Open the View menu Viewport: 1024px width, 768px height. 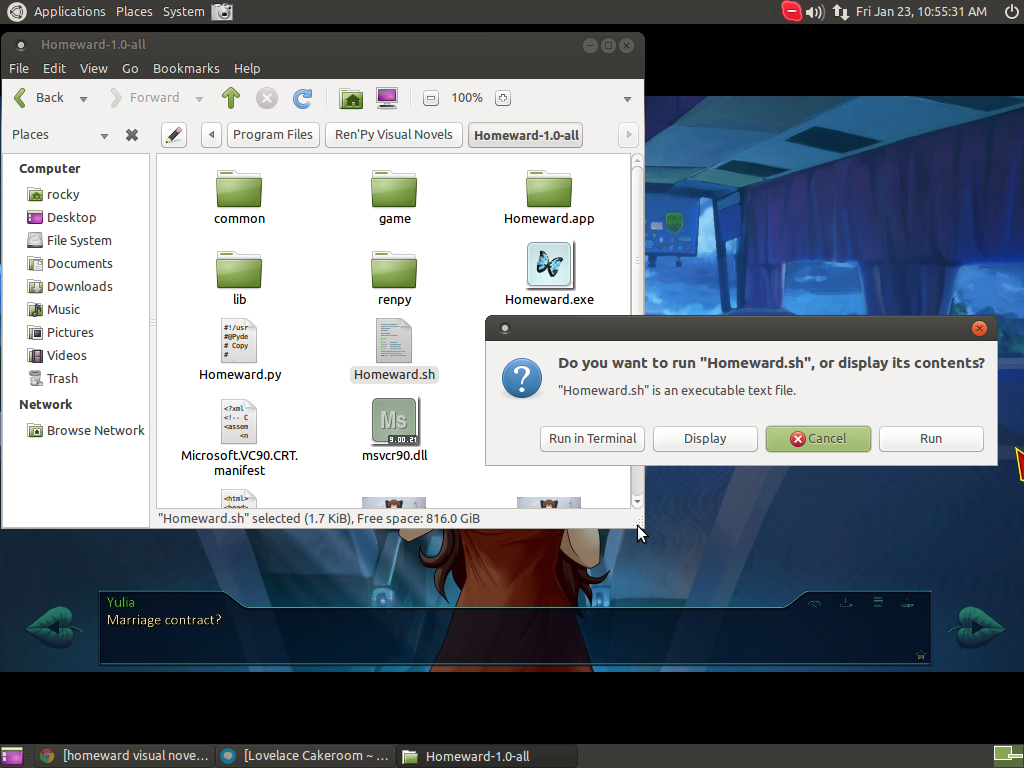(x=93, y=69)
